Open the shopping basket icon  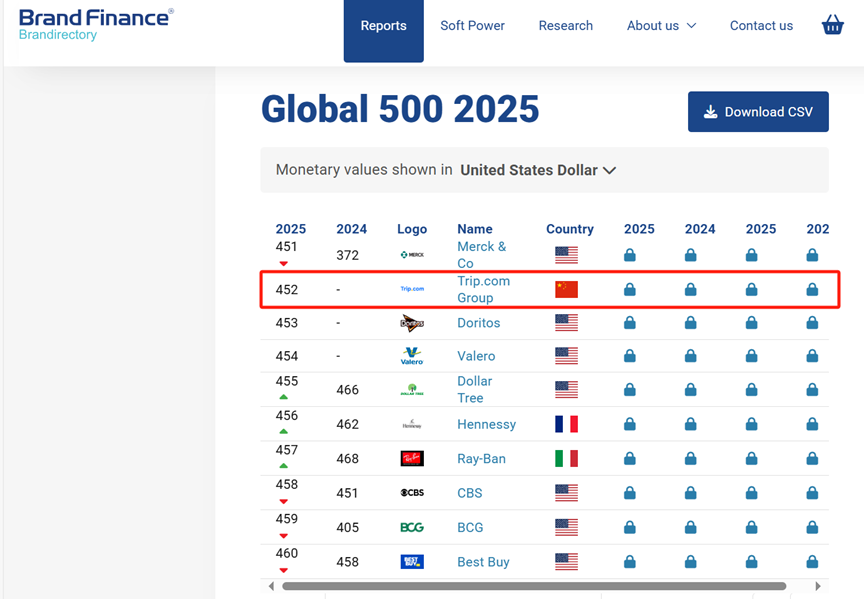tap(832, 26)
